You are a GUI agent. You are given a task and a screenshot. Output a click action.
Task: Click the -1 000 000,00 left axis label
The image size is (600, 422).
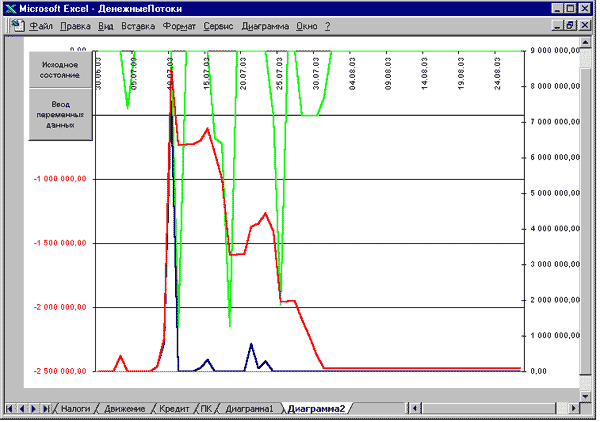coord(60,179)
